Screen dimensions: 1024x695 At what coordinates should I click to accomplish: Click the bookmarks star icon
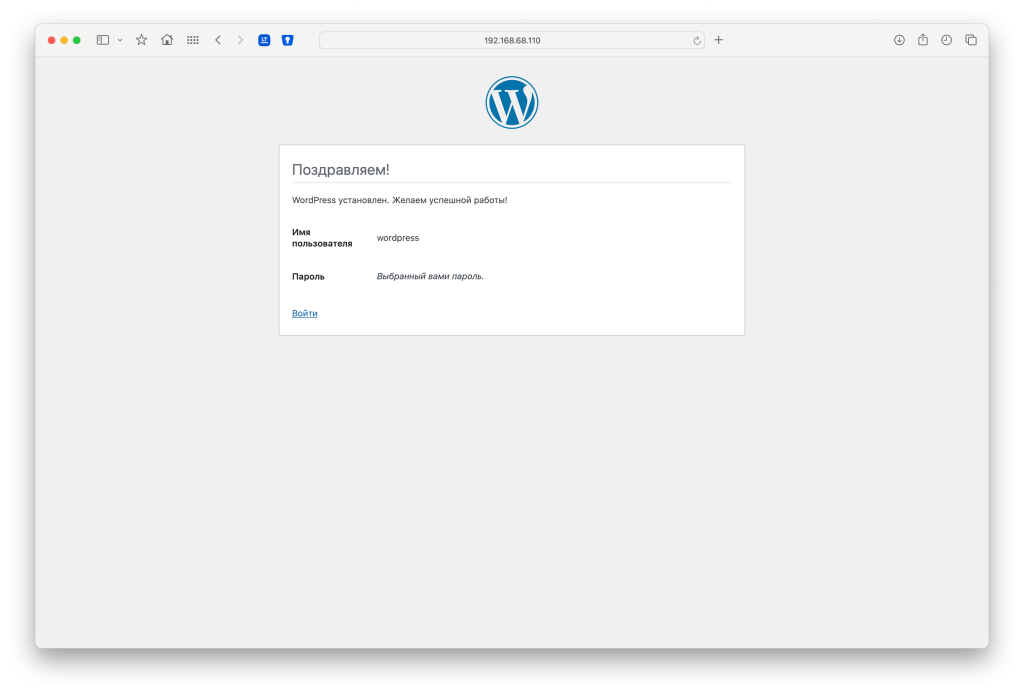coord(141,40)
